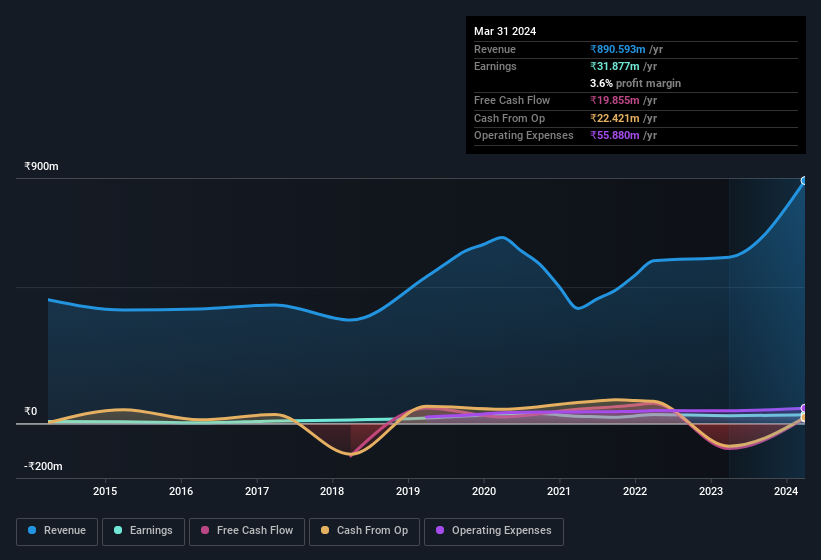The image size is (821, 560).
Task: Click the Mar 31 2024 tooltip date
Action: (505, 31)
